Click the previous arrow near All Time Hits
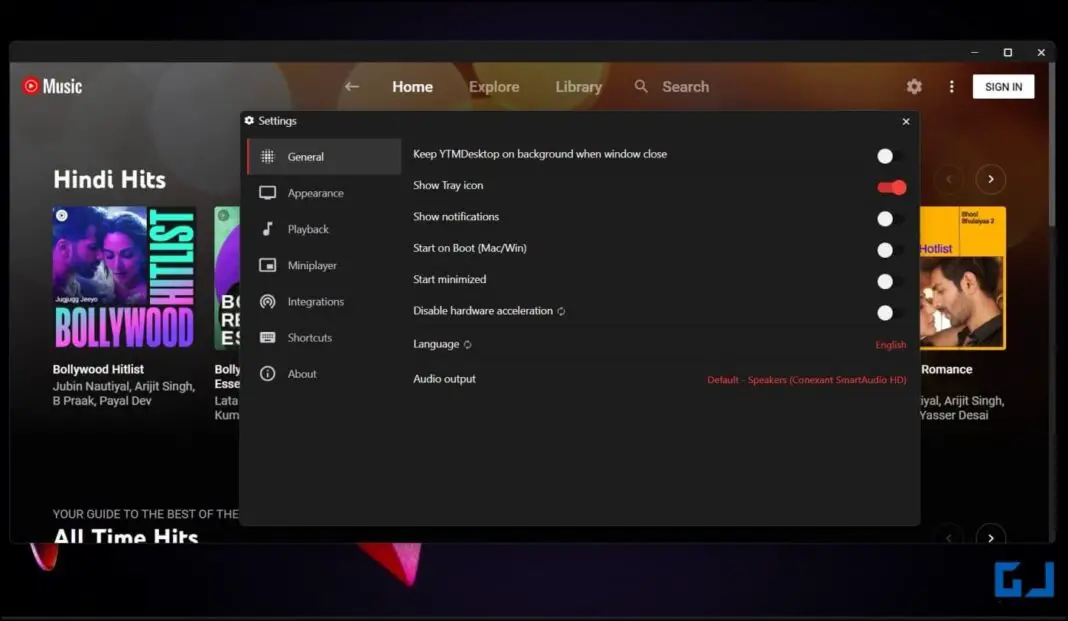 tap(948, 537)
